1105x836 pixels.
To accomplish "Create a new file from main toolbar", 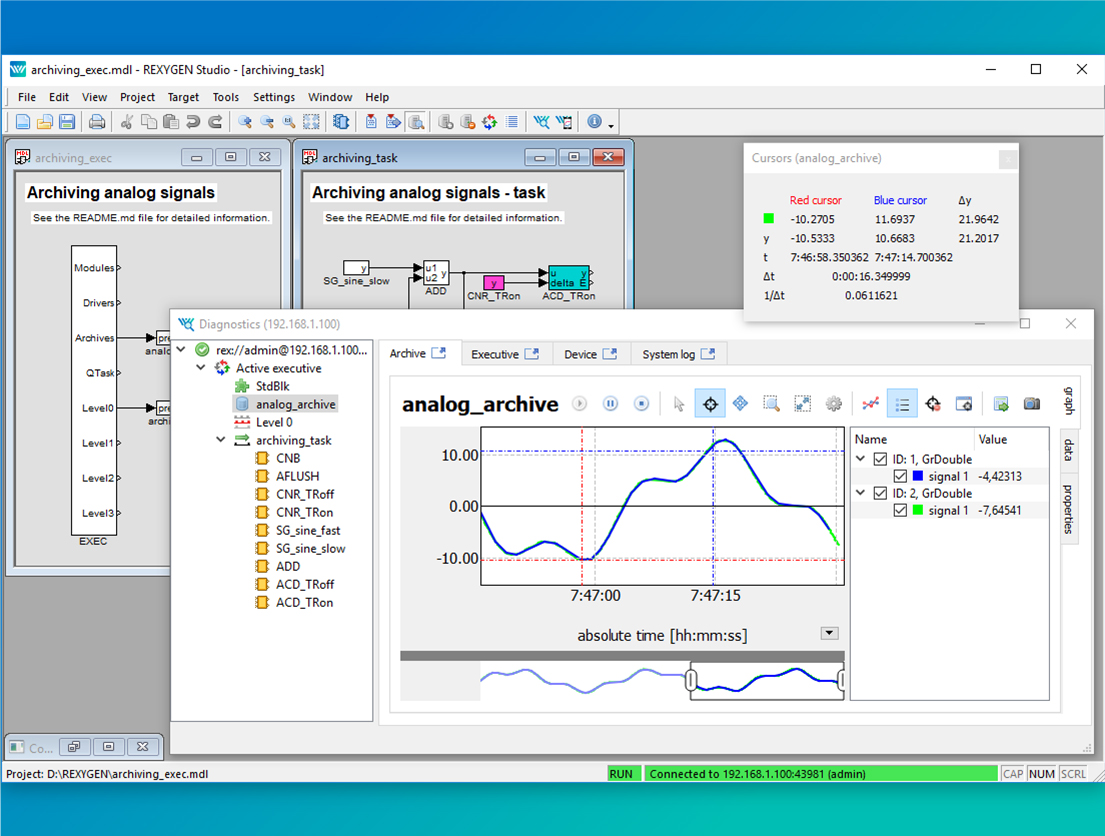I will coord(23,122).
